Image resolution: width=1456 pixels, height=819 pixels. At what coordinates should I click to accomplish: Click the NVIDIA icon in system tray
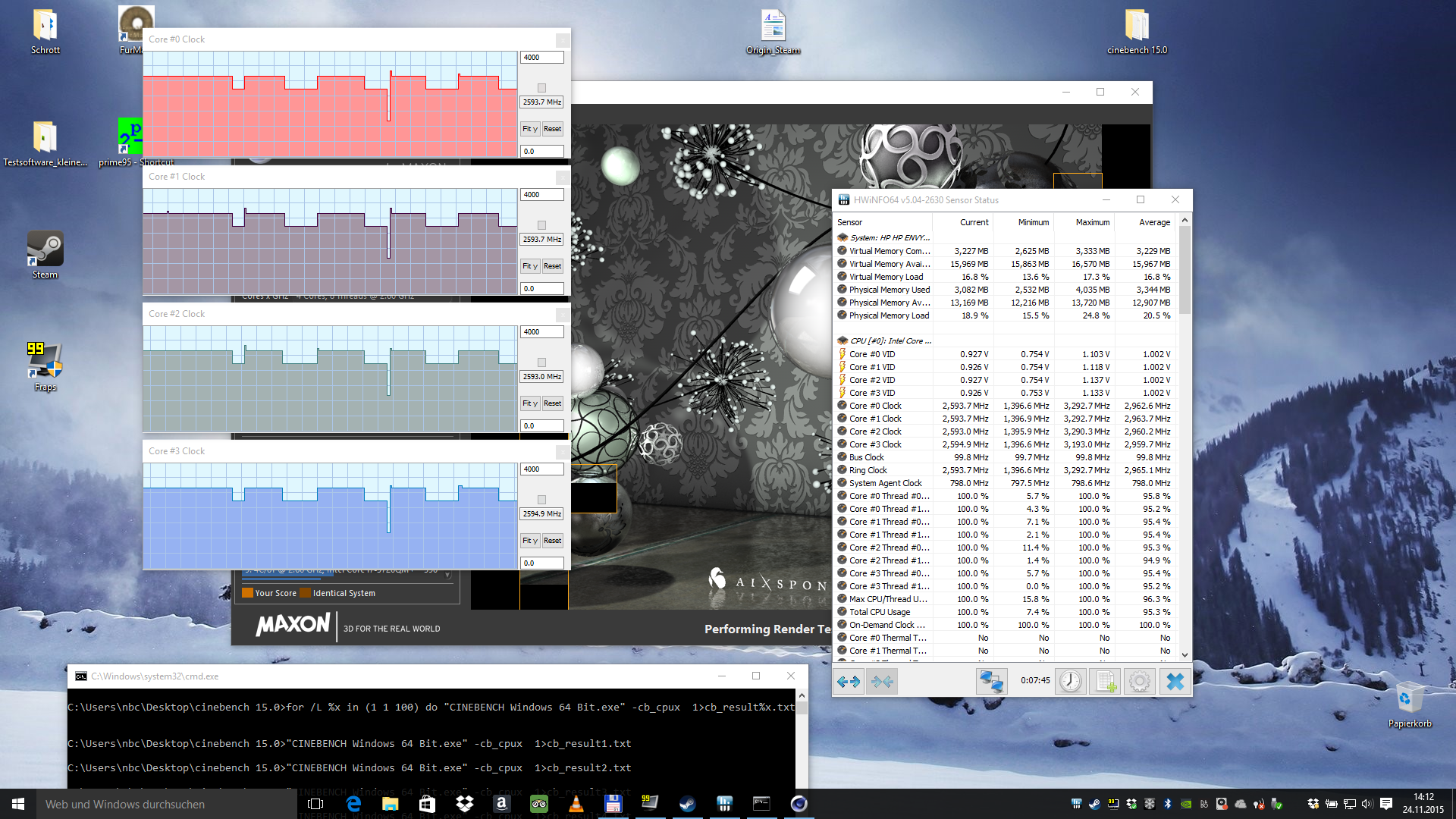[1186, 804]
